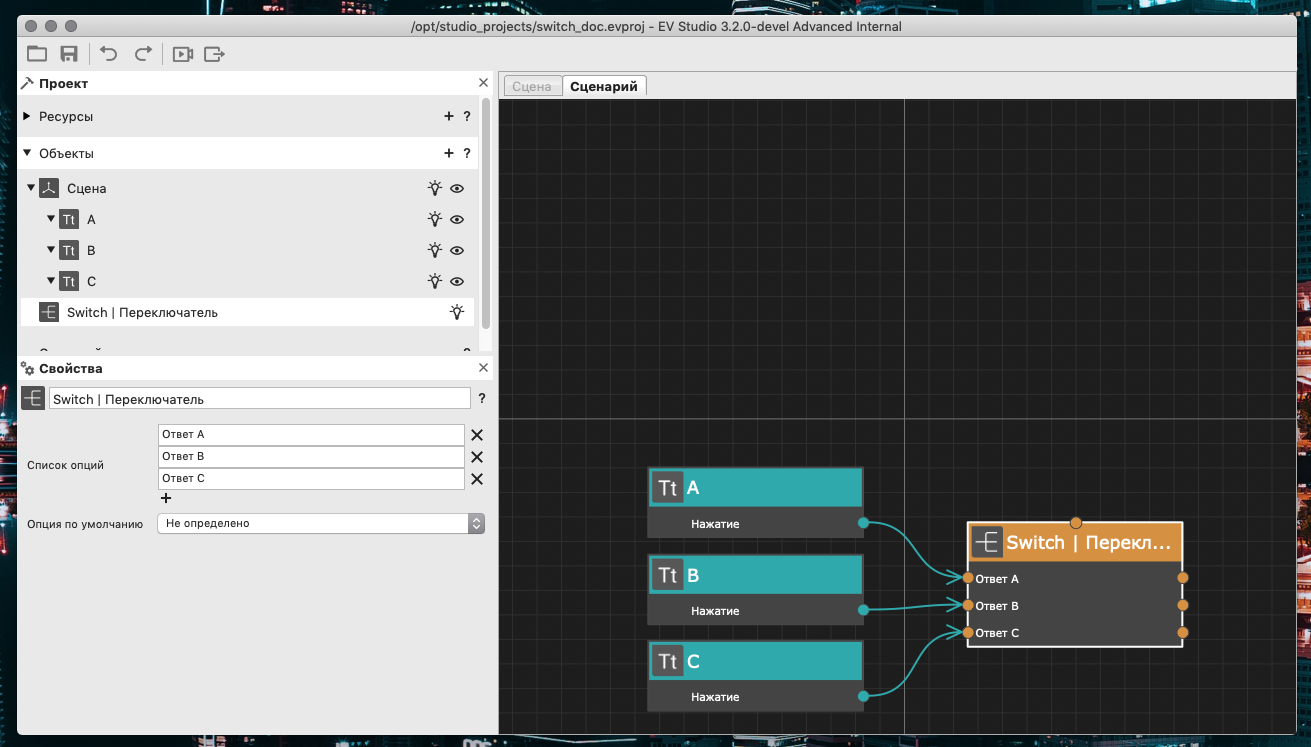Click the project panel vertical scrollbar

point(486,210)
